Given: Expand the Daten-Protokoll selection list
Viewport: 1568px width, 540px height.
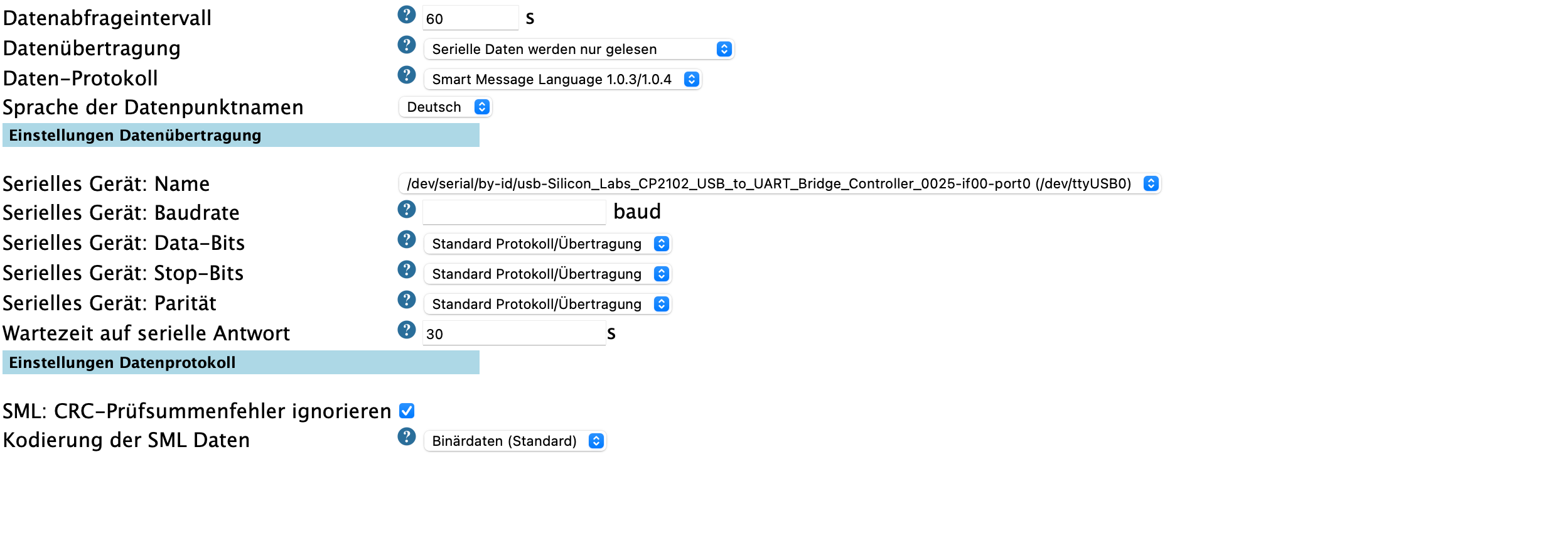Looking at the screenshot, I should pyautogui.click(x=562, y=79).
